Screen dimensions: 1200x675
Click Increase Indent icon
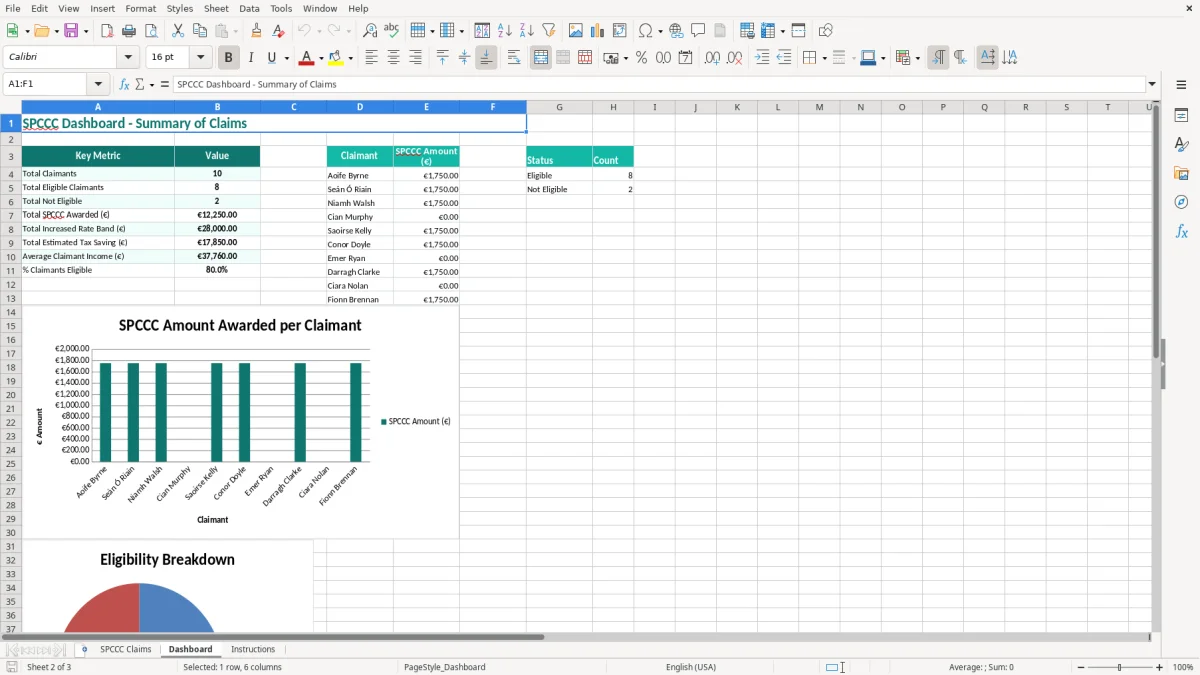(x=762, y=58)
